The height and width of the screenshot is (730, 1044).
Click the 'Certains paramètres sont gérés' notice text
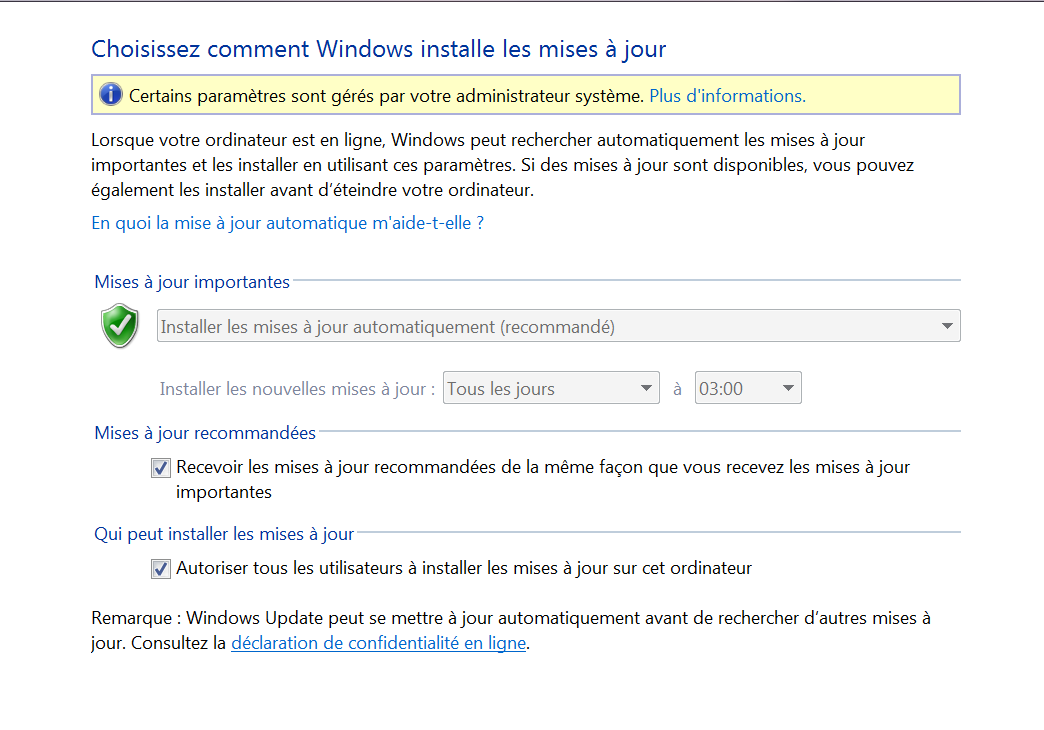[386, 96]
